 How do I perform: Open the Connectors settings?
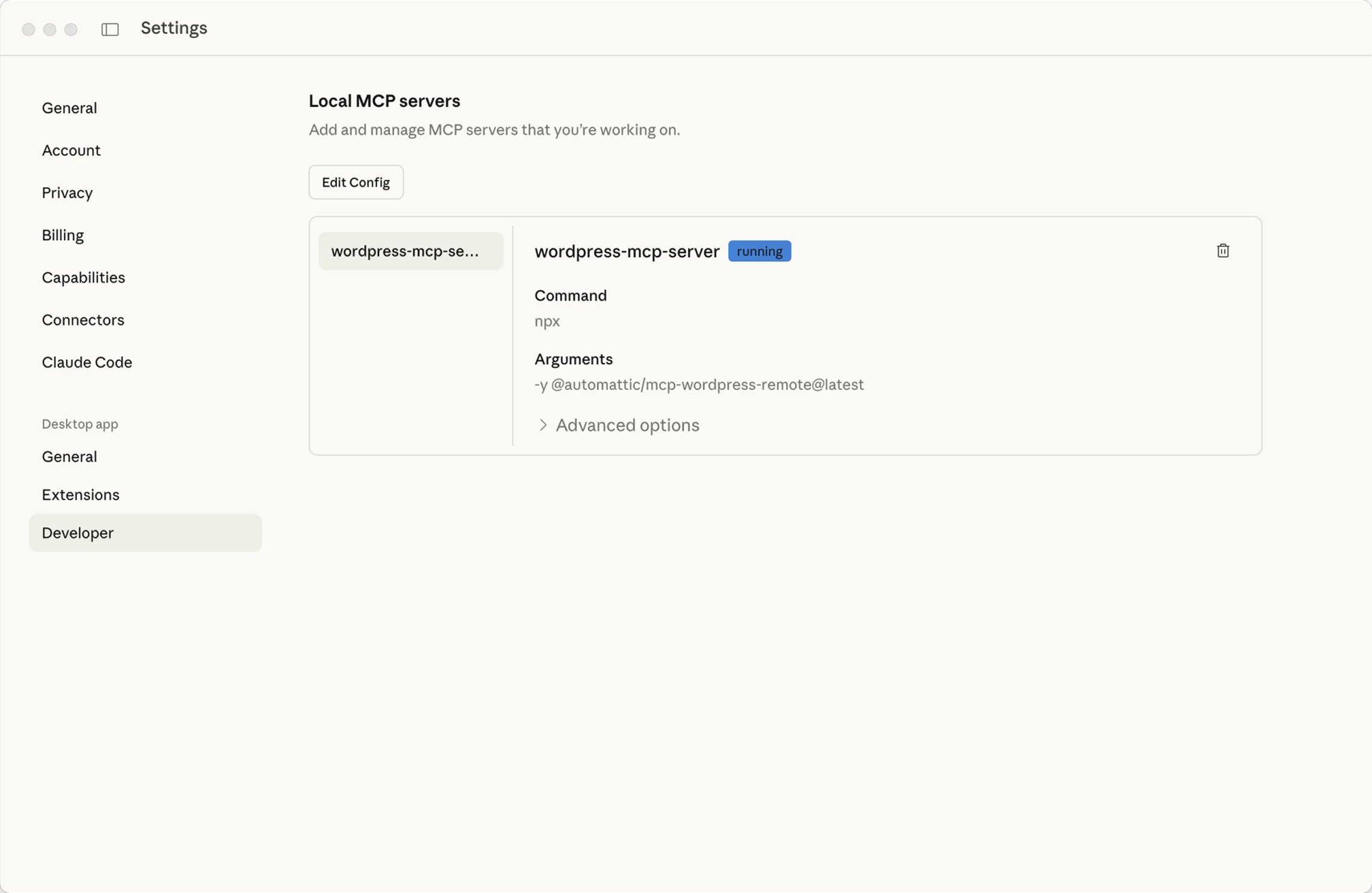(82, 320)
